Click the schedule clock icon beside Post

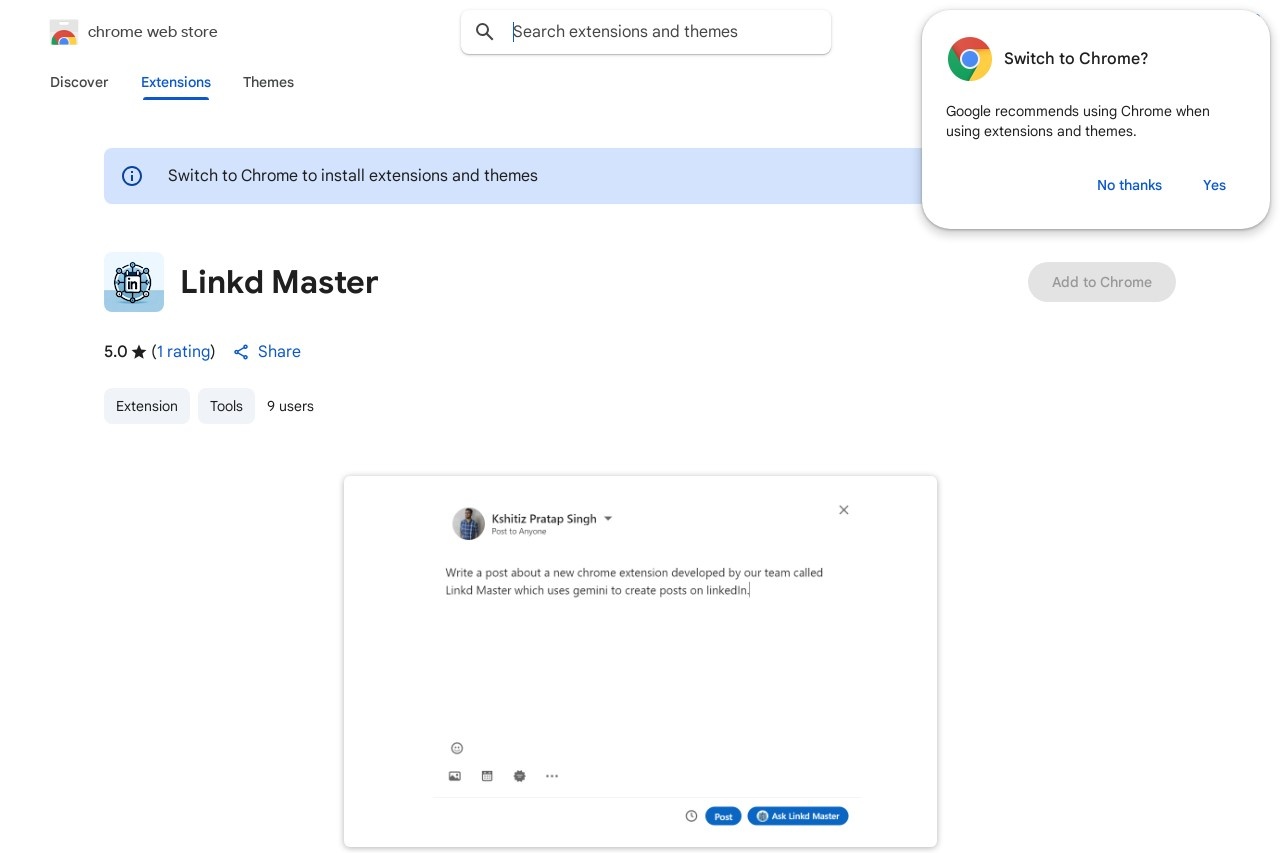click(x=691, y=816)
